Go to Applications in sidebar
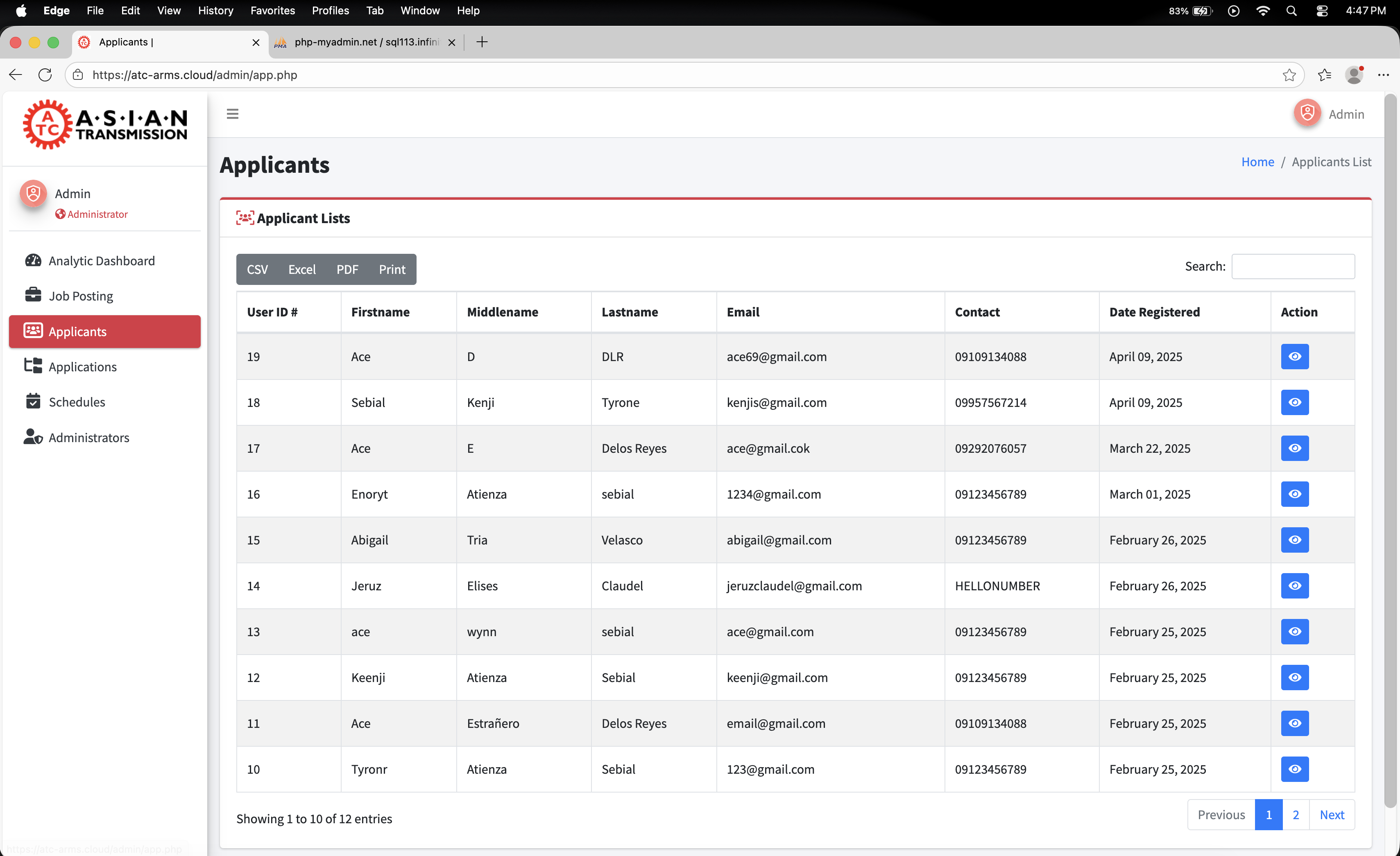This screenshot has height=856, width=1400. point(82,367)
